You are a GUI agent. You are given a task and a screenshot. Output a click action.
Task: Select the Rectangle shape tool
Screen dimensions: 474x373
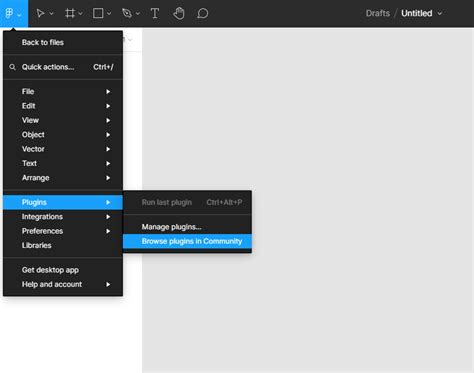(x=98, y=13)
